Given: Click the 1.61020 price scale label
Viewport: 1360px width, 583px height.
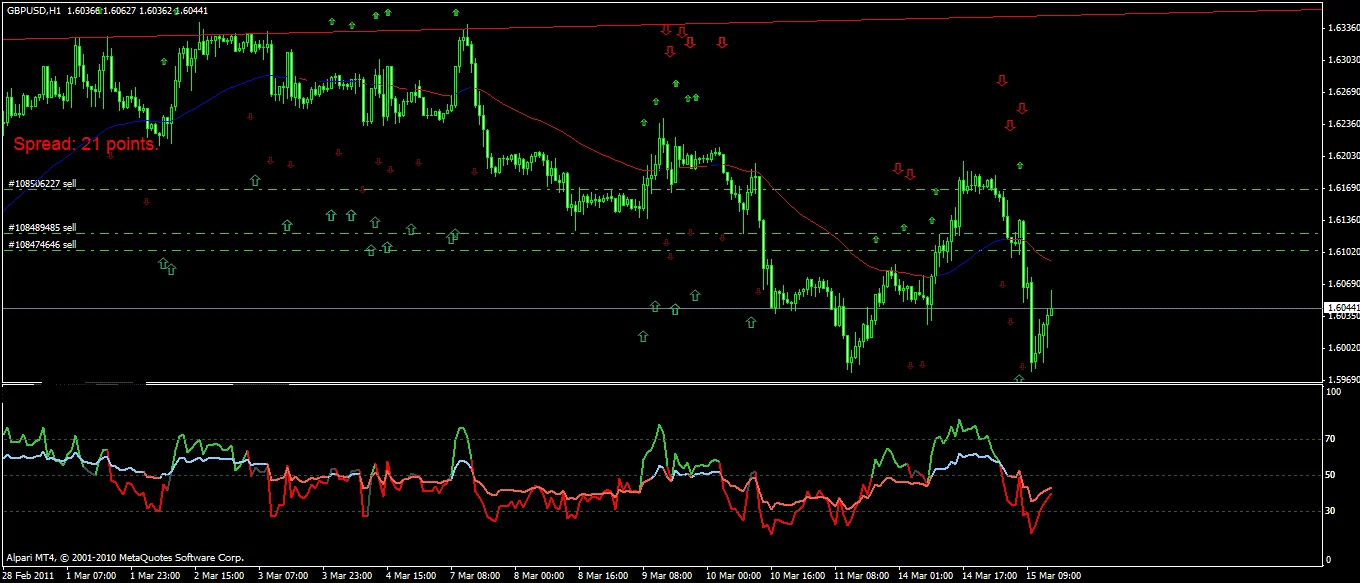Looking at the screenshot, I should coord(1343,252).
